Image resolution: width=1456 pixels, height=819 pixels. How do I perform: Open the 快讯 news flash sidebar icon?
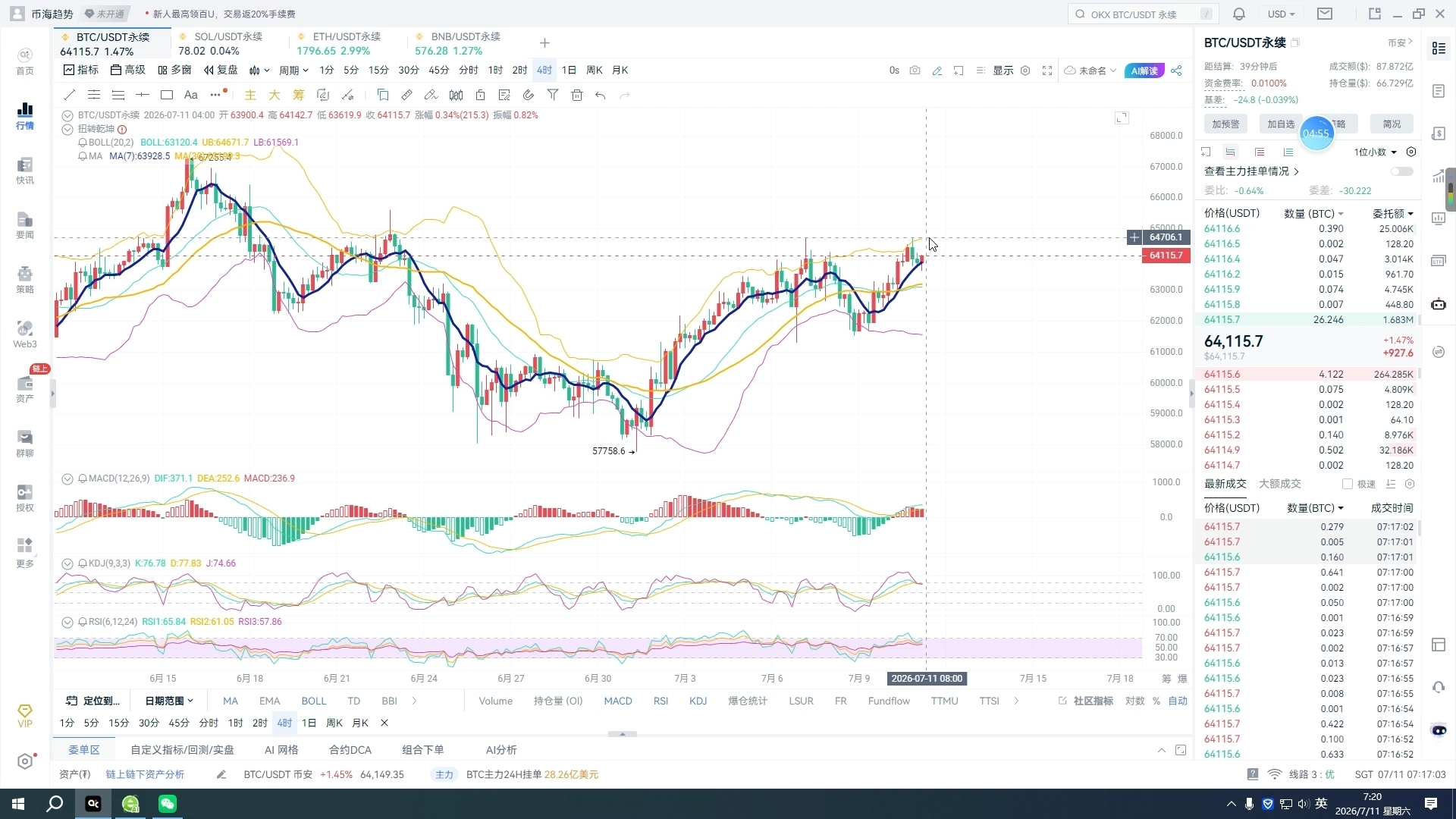pos(25,171)
